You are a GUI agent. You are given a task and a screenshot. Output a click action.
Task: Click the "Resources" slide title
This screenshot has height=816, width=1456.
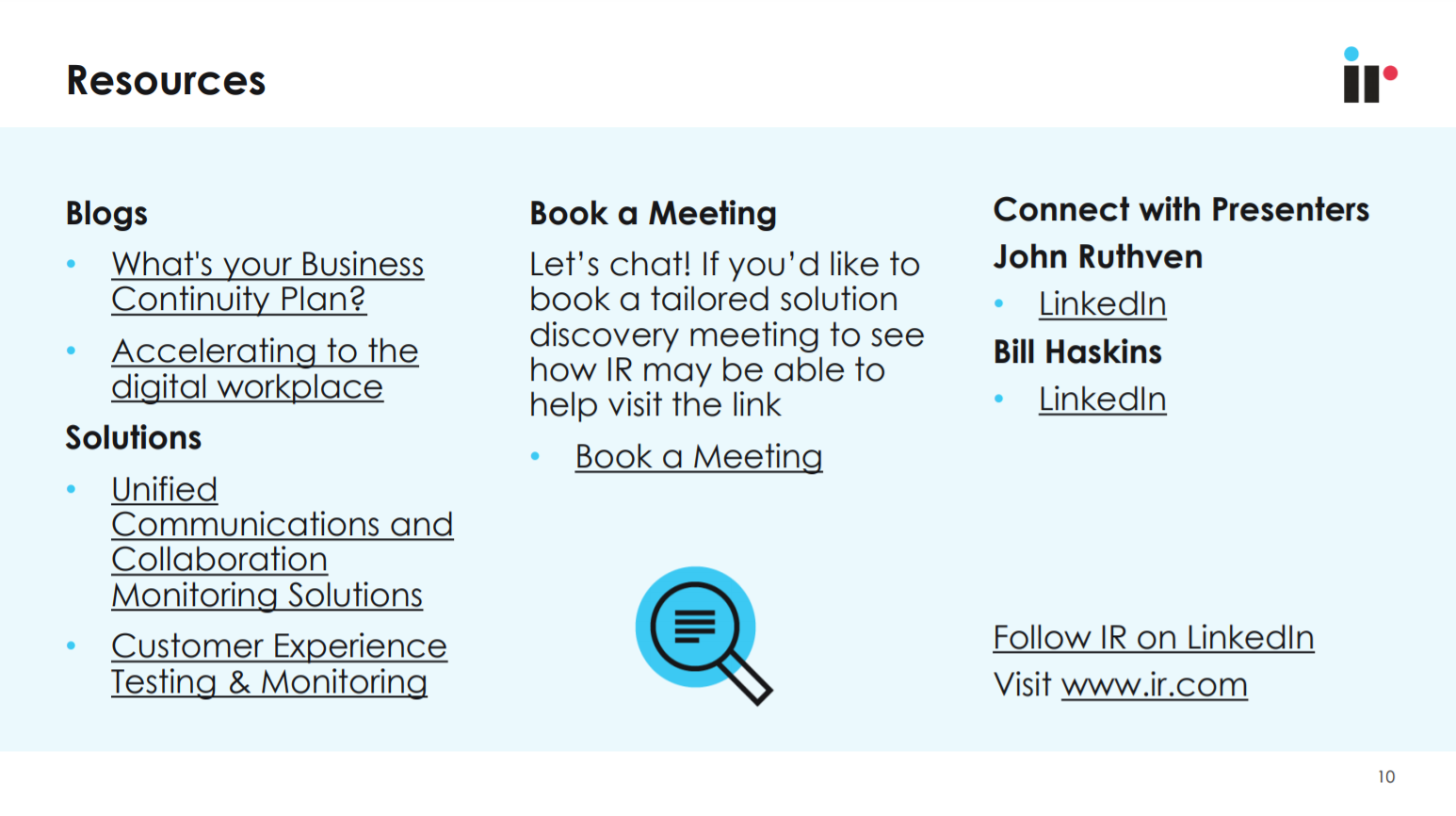166,81
